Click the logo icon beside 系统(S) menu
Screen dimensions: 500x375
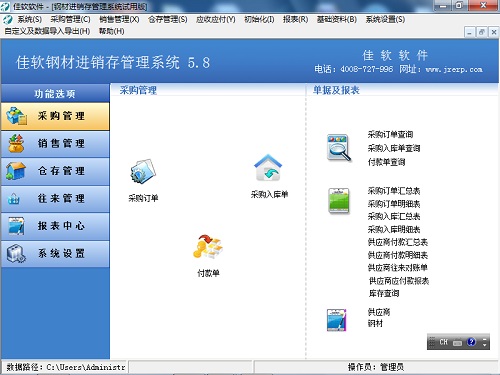(x=8, y=19)
